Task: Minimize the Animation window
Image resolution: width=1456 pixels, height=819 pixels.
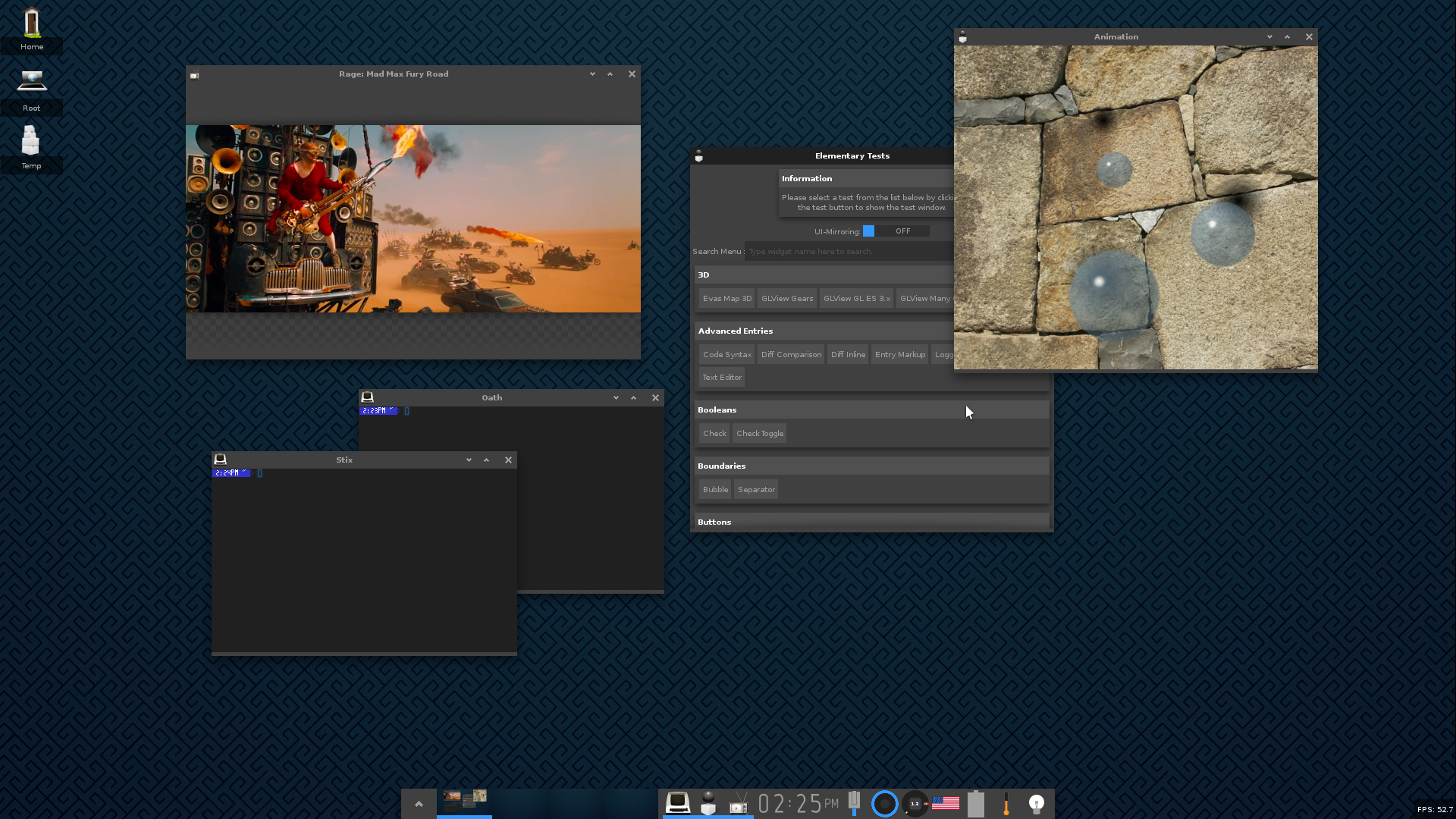Action: pos(1269,37)
